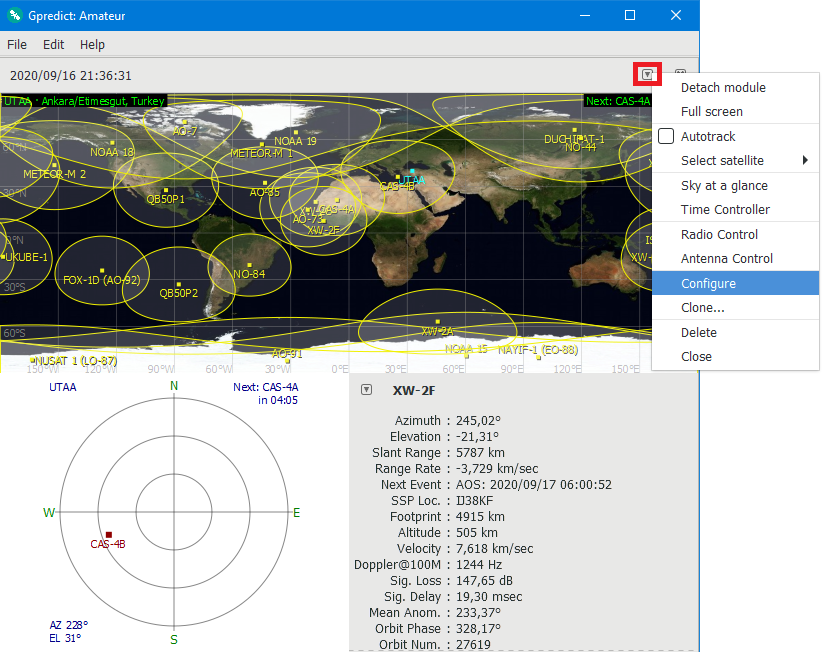Screen dimensions: 822x652
Task: Click the Orbit Num. value 27619
Action: pos(473,645)
